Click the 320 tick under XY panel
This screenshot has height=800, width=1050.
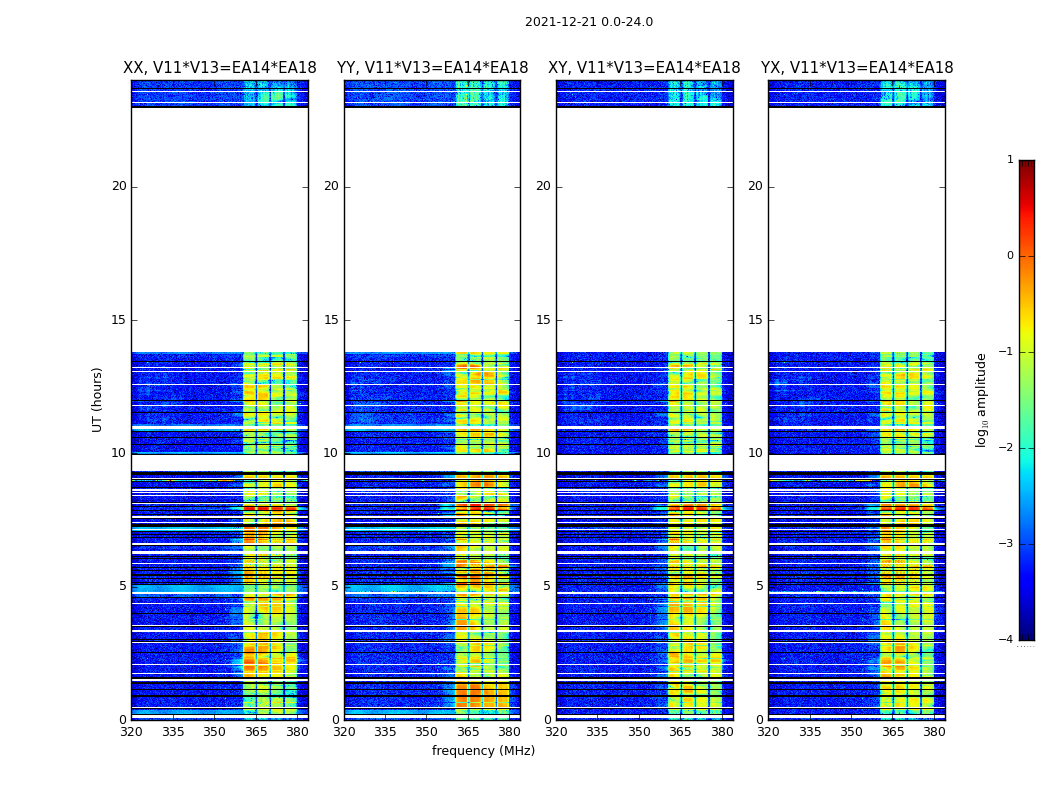(556, 731)
